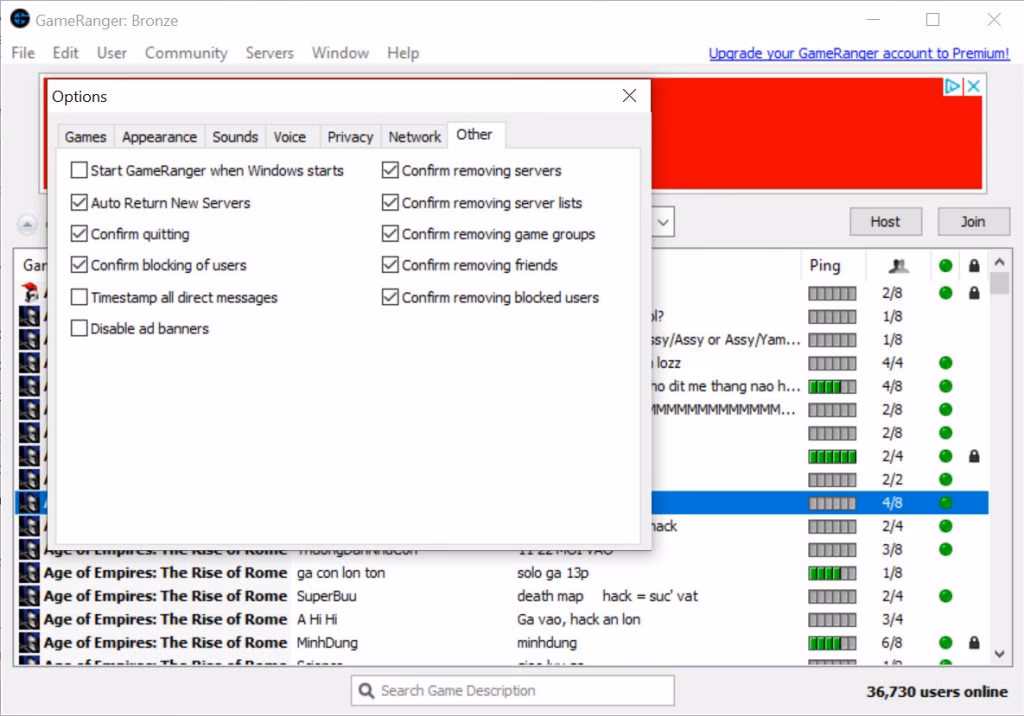Close the Options dialog

click(630, 96)
